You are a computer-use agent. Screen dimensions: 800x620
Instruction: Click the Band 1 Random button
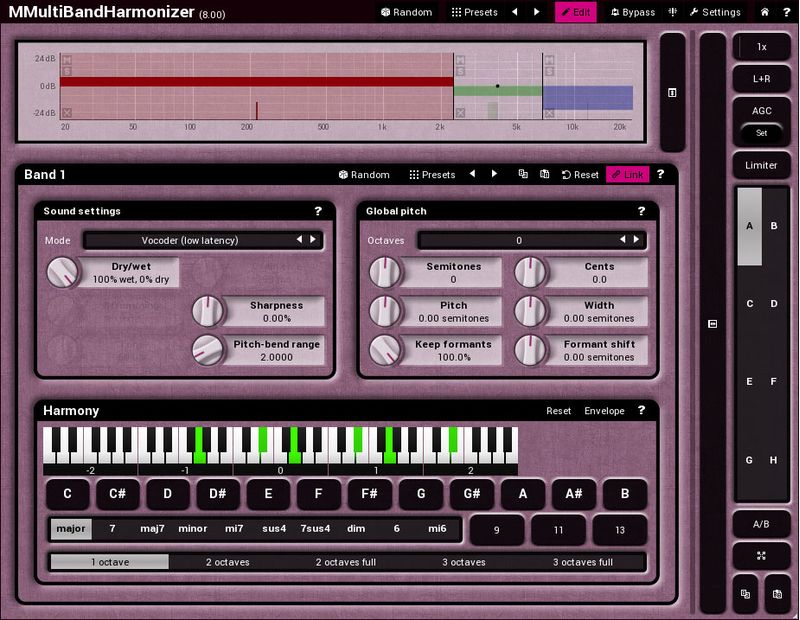(x=364, y=175)
